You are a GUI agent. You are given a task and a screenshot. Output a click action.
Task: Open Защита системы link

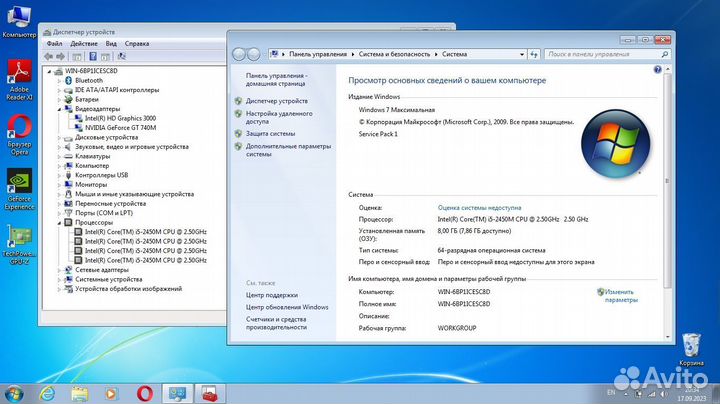pos(270,134)
